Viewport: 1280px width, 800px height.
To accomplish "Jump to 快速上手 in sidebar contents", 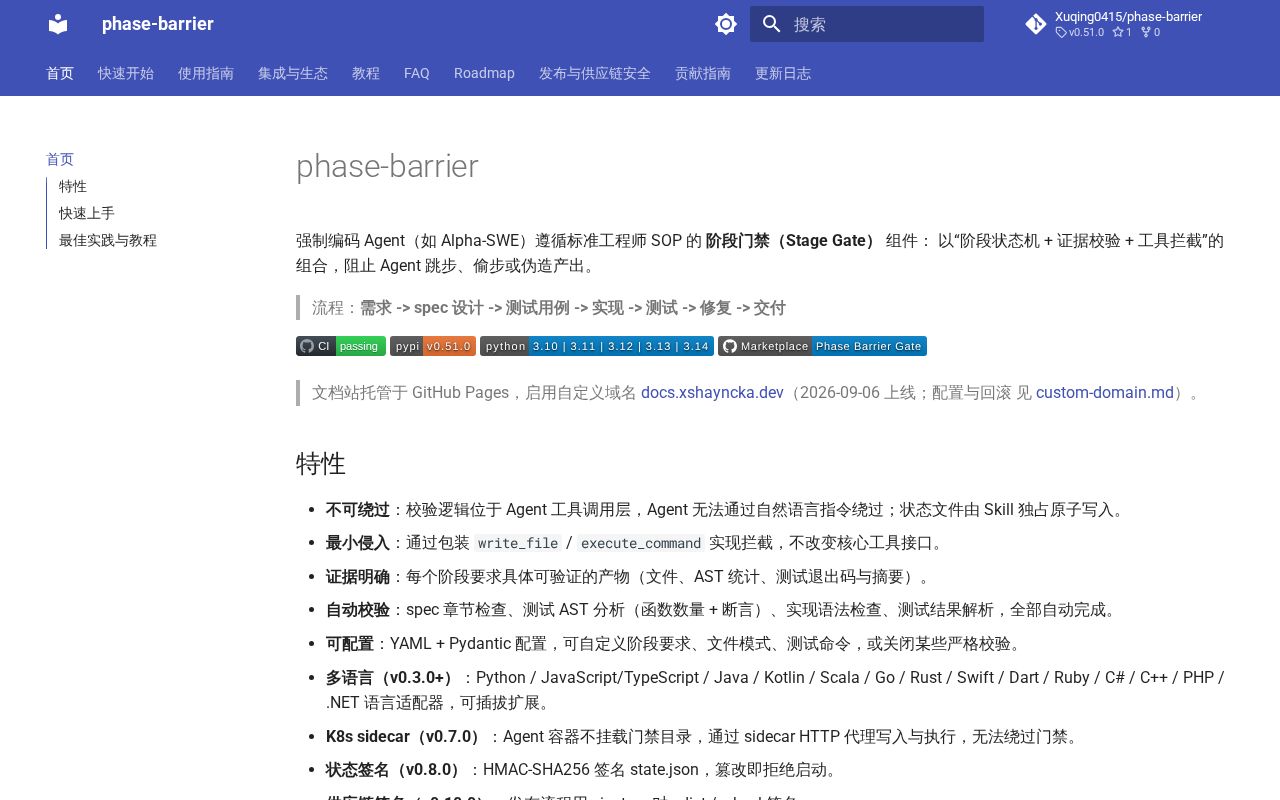I will point(87,213).
